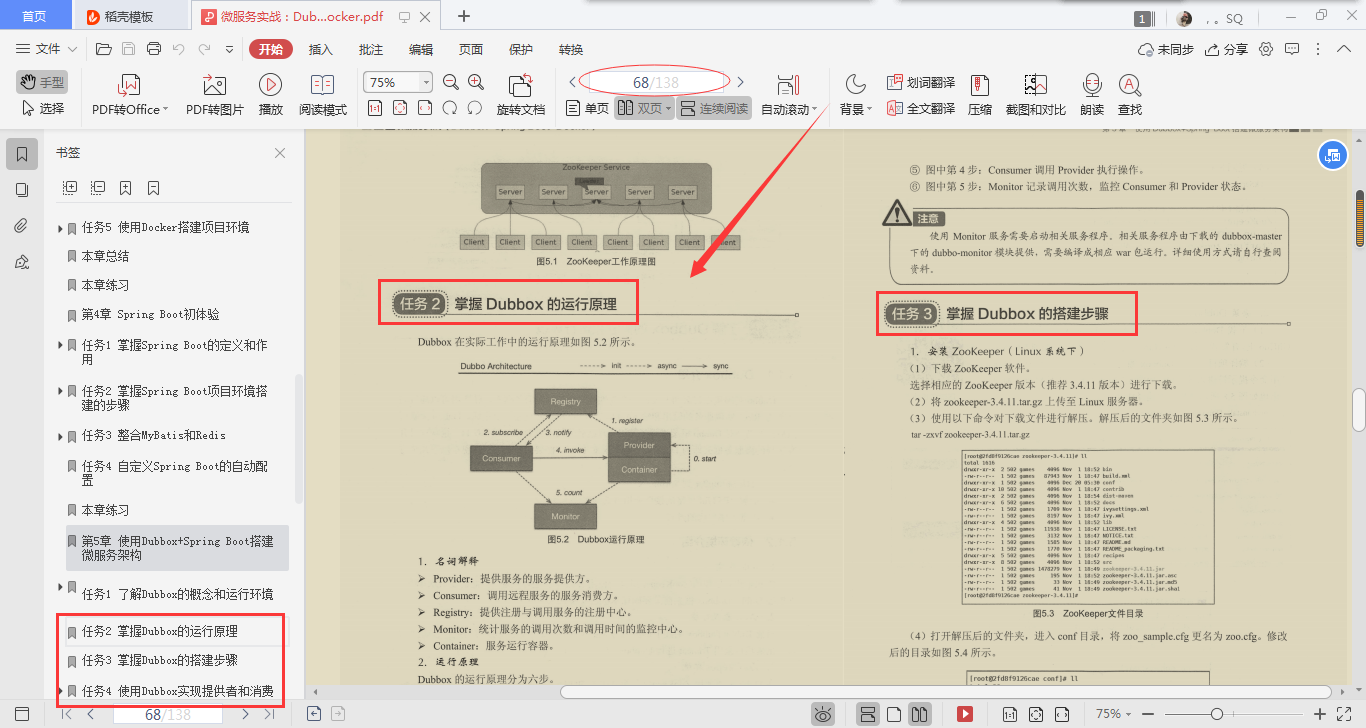Open 背景 background dropdown
Viewport: 1366px width, 728px height.
(856, 109)
